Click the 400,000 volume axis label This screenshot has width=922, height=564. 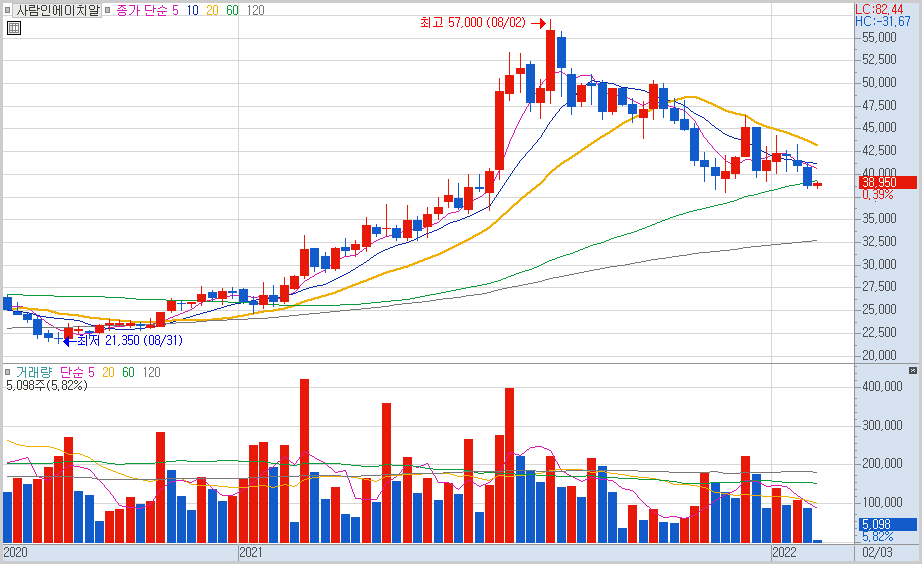point(882,386)
